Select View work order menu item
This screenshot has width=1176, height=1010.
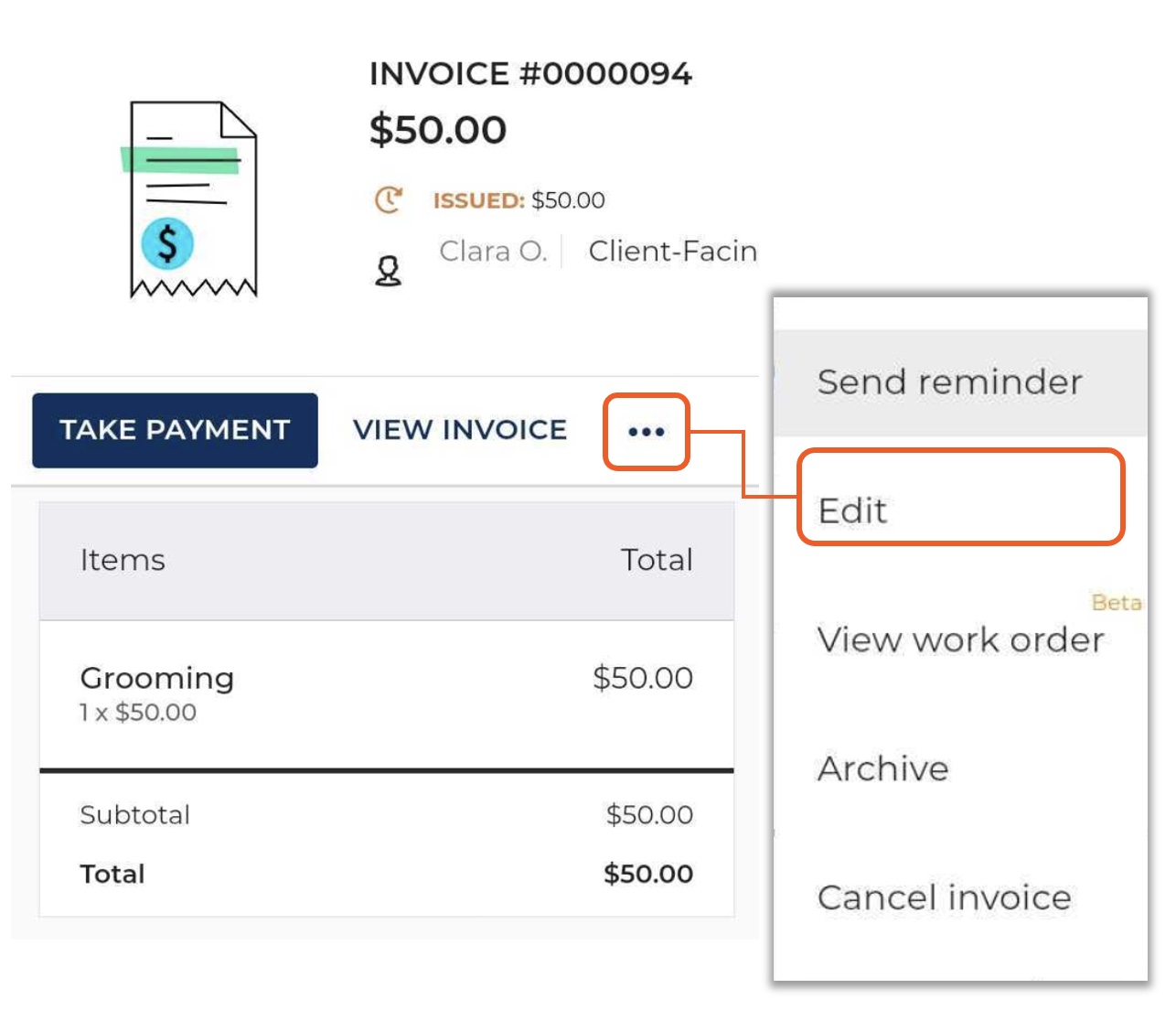[960, 640]
